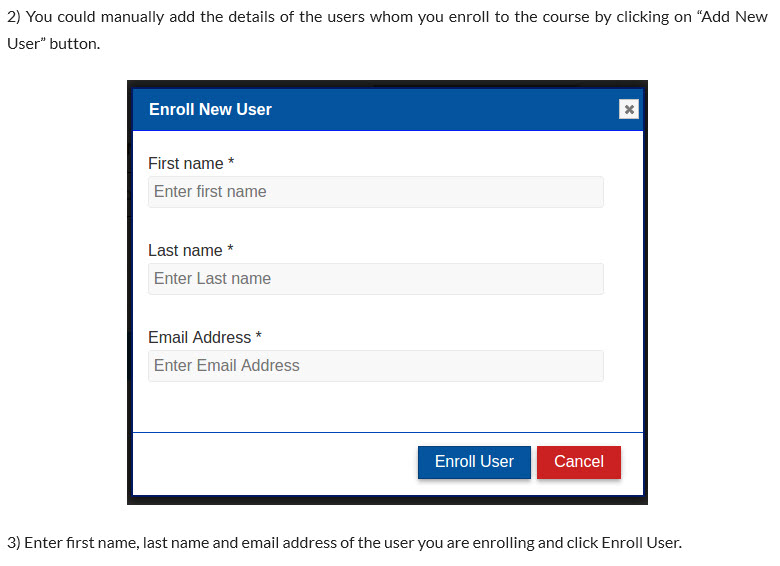This screenshot has height=566, width=780.
Task: Click the Enroll New User title text
Action: (210, 109)
